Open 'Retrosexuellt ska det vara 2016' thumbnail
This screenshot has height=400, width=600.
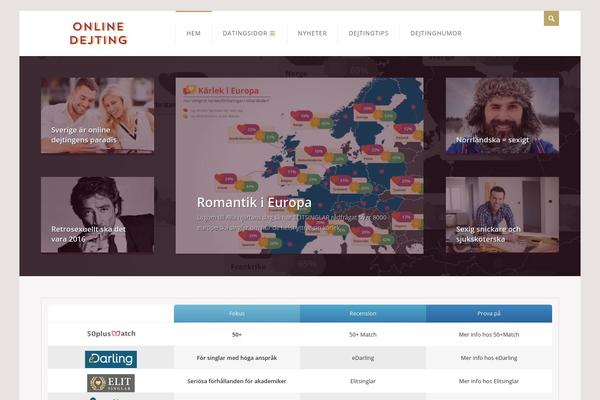click(x=98, y=215)
